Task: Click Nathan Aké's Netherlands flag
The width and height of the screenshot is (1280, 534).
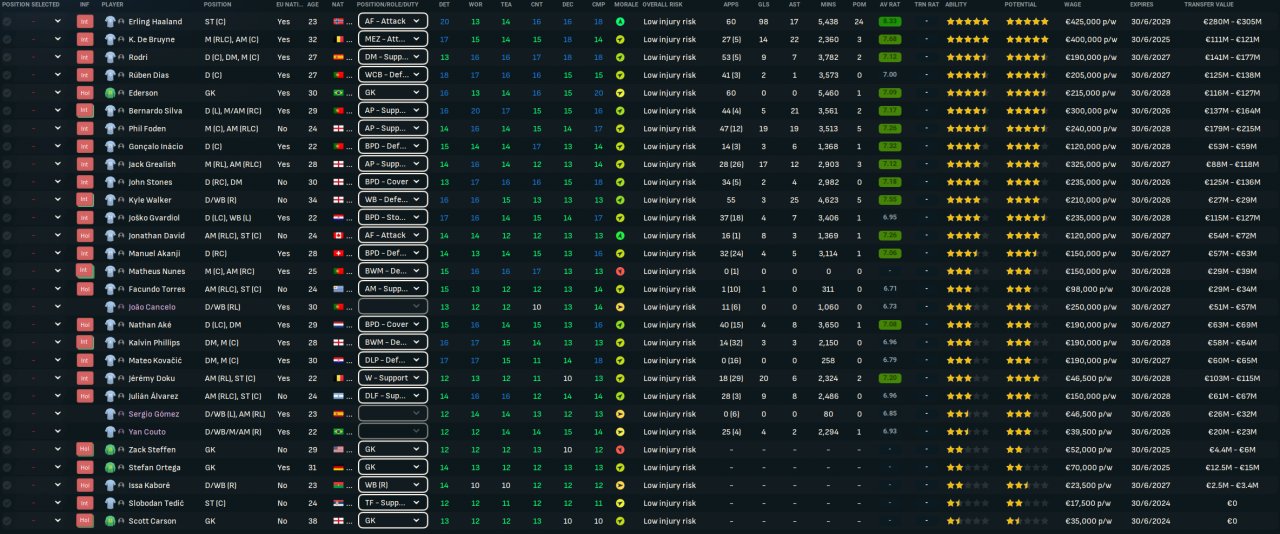Action: click(x=337, y=325)
